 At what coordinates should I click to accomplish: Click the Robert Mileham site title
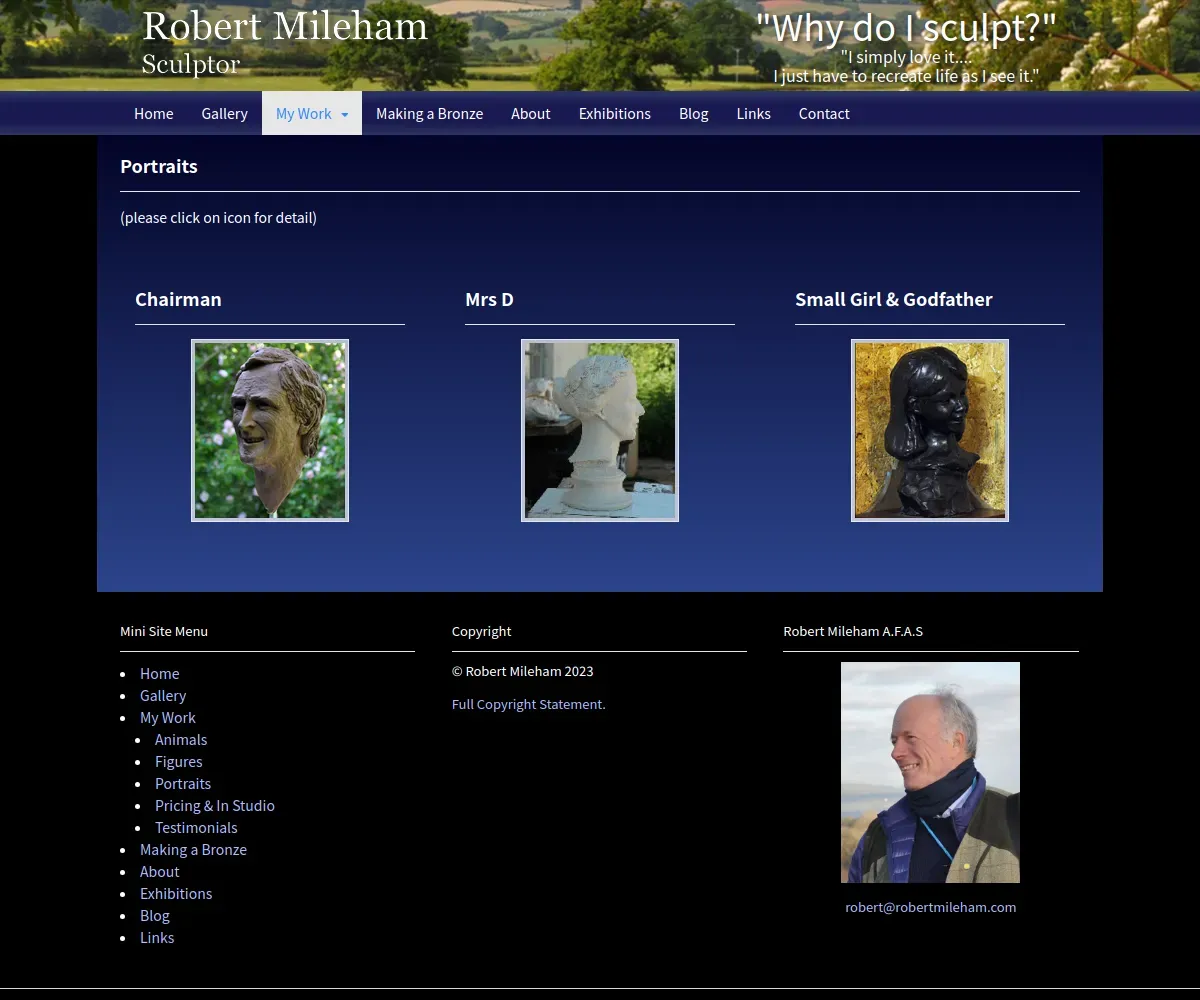coord(285,26)
